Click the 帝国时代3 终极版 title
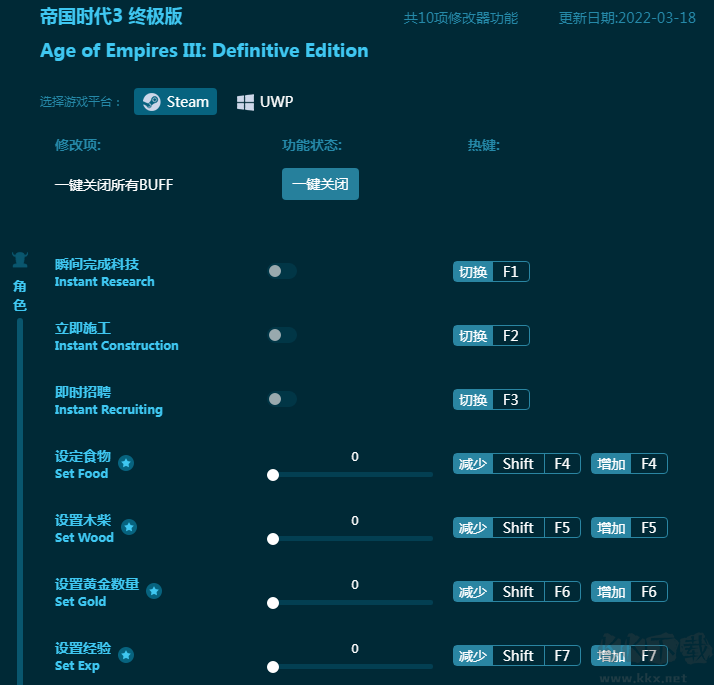 111,16
